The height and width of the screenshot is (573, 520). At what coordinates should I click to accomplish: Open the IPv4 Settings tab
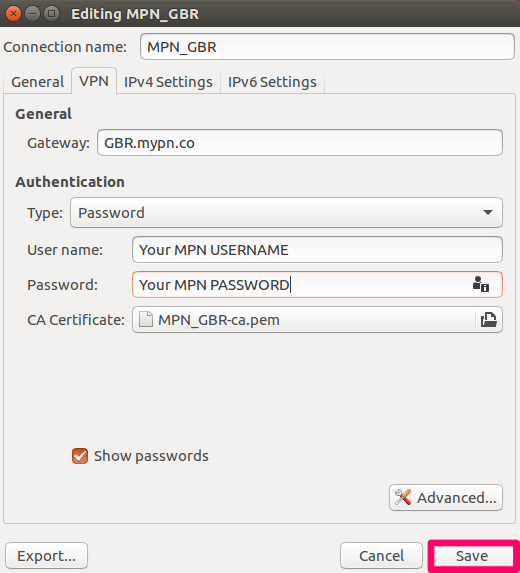pos(168,82)
